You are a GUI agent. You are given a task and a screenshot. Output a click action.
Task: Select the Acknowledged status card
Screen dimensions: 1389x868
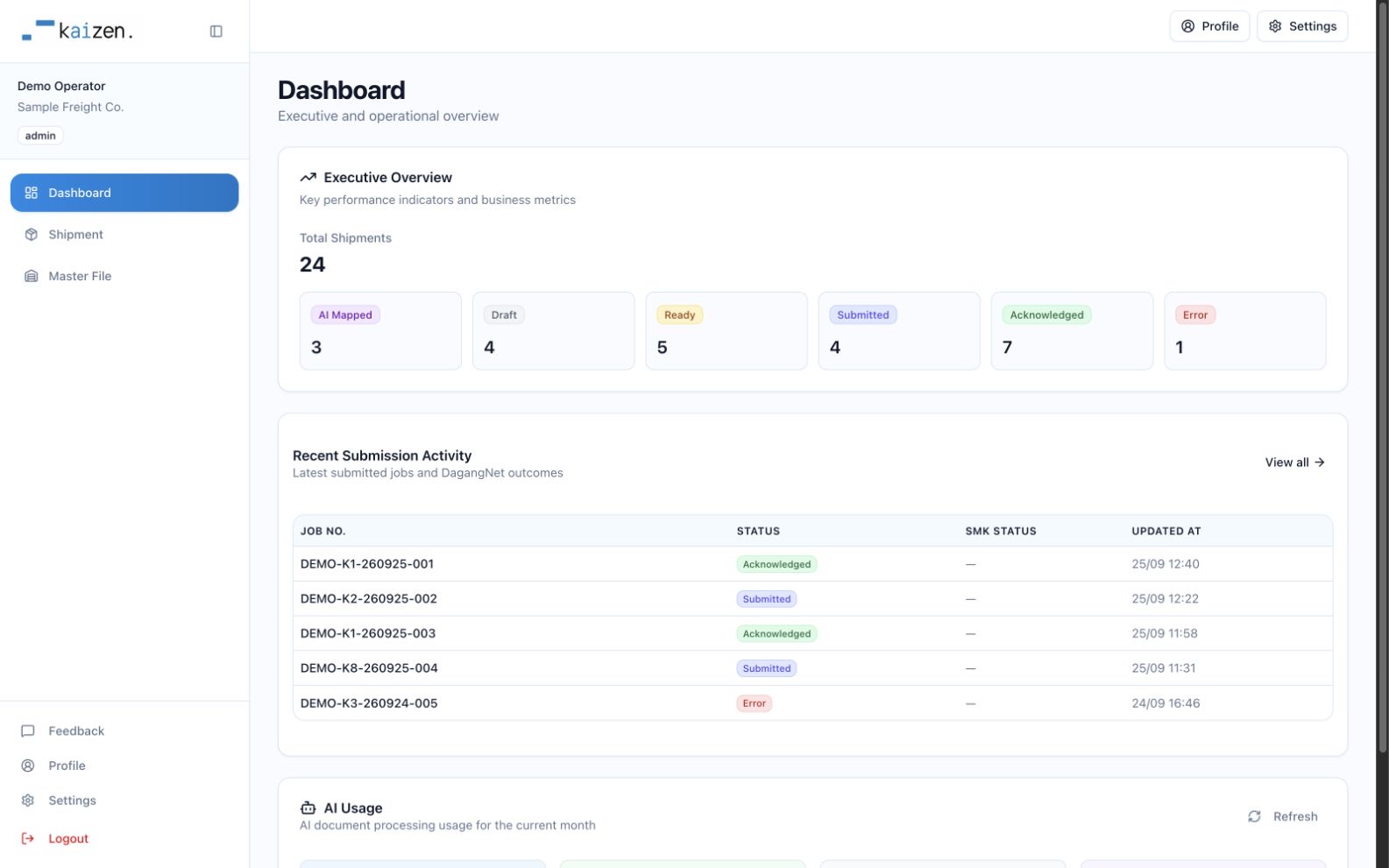[1072, 331]
